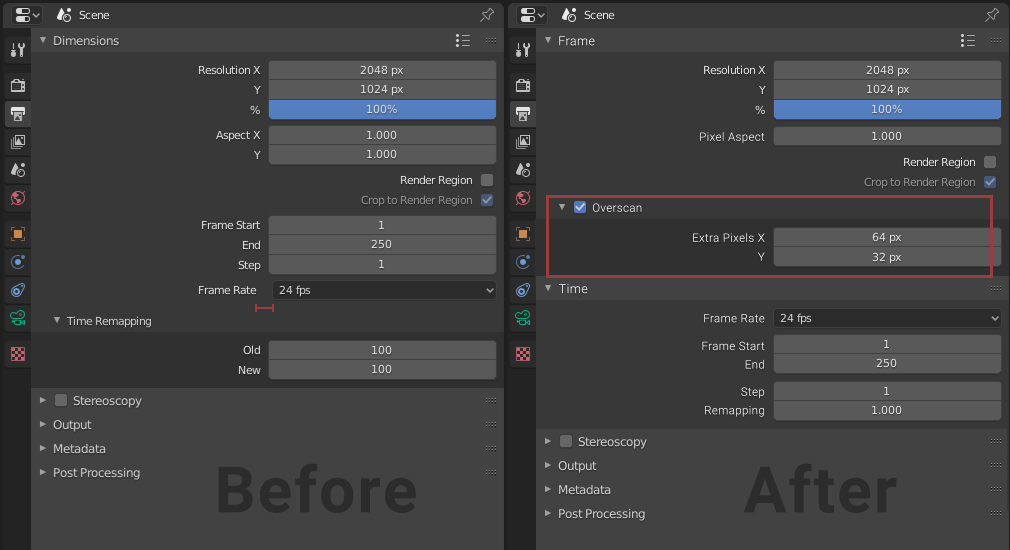Image resolution: width=1010 pixels, height=550 pixels.
Task: Collapse the Time panel
Action: (548, 288)
